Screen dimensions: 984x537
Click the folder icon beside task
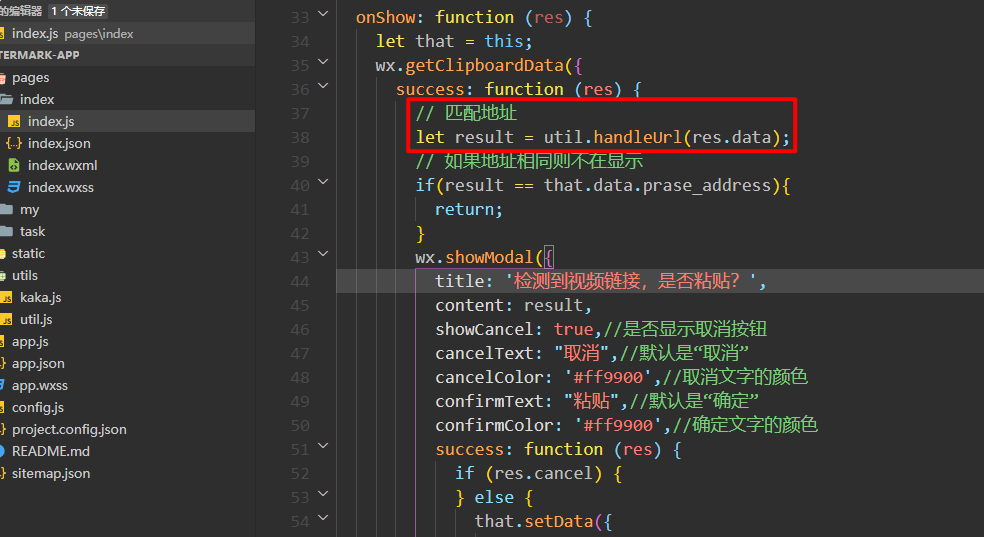[x=6, y=231]
